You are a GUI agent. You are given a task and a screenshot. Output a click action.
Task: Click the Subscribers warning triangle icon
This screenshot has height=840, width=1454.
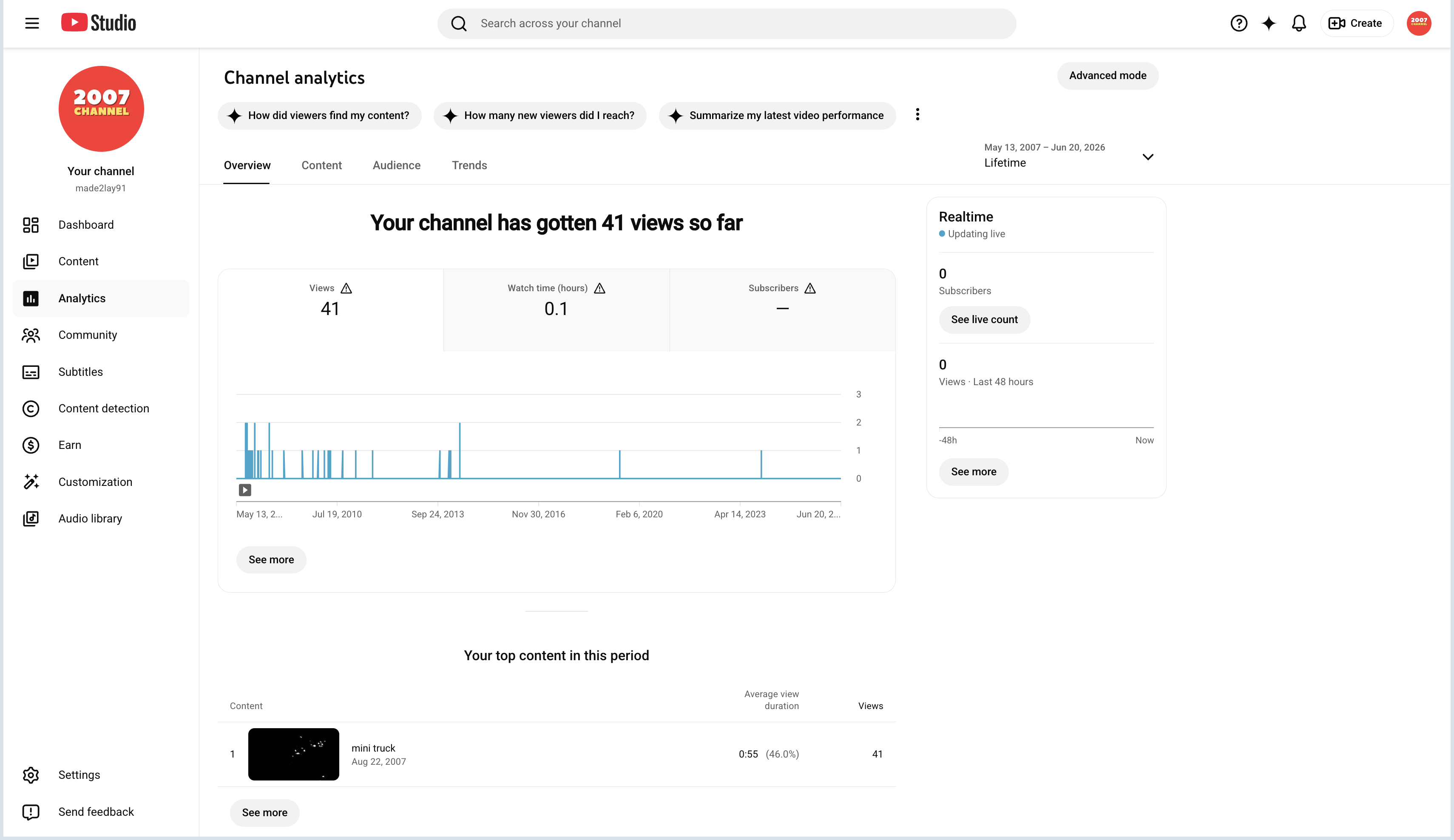(x=810, y=288)
